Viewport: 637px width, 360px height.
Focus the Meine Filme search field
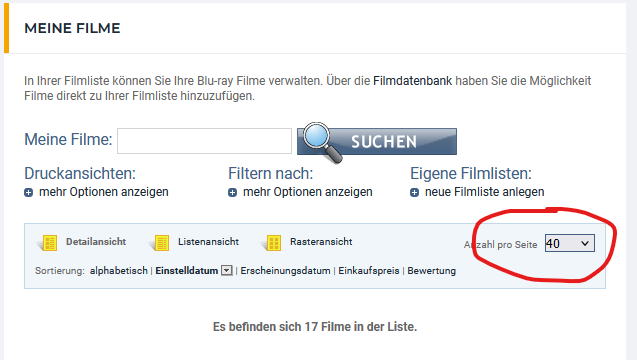pos(204,141)
